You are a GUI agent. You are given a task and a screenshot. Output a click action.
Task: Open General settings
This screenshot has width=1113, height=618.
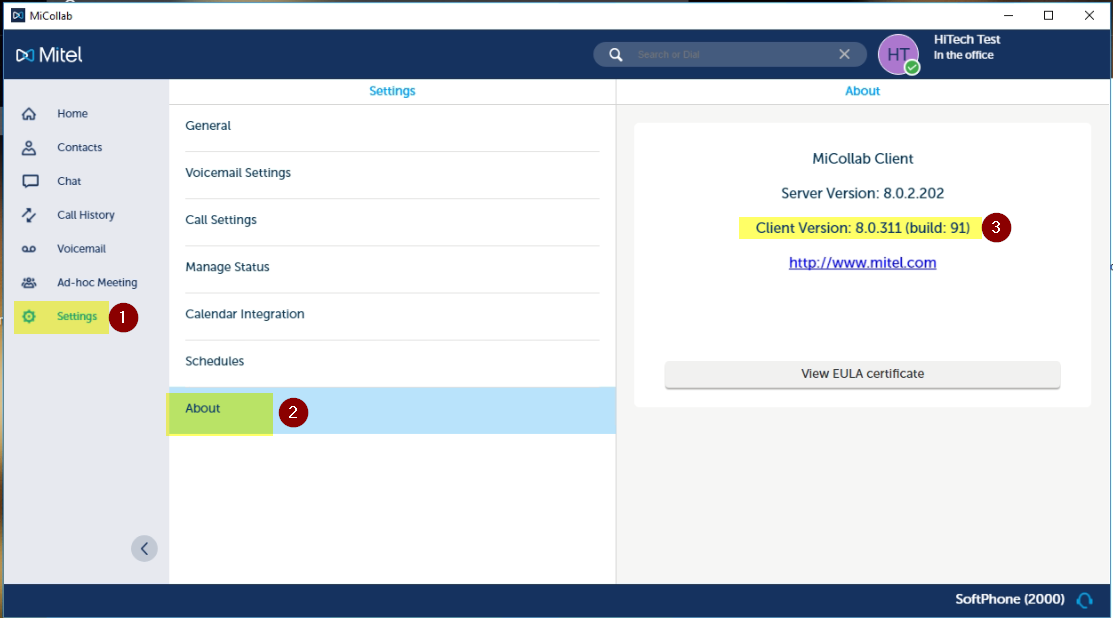coord(208,126)
